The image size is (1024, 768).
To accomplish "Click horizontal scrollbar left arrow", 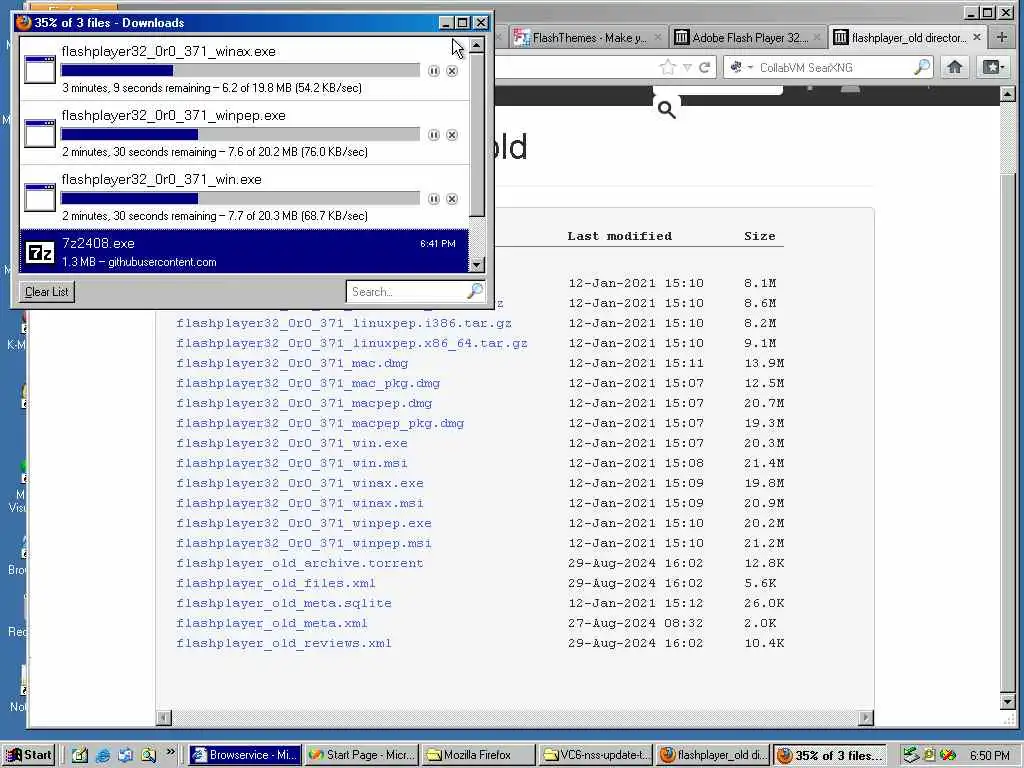I will pos(164,718).
